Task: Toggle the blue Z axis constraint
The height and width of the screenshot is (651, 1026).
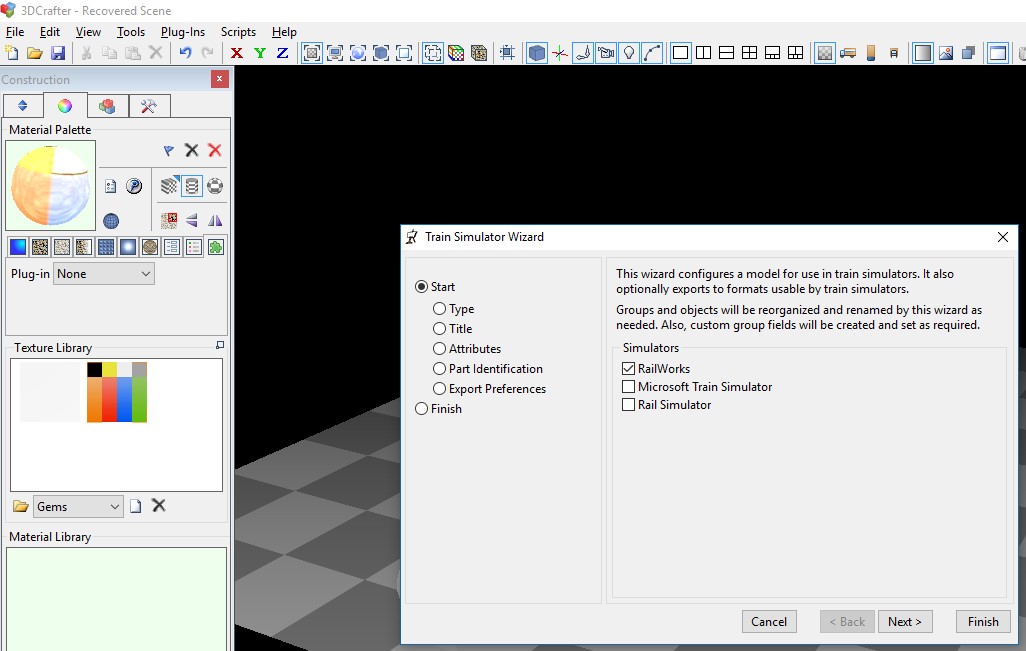Action: tap(282, 53)
